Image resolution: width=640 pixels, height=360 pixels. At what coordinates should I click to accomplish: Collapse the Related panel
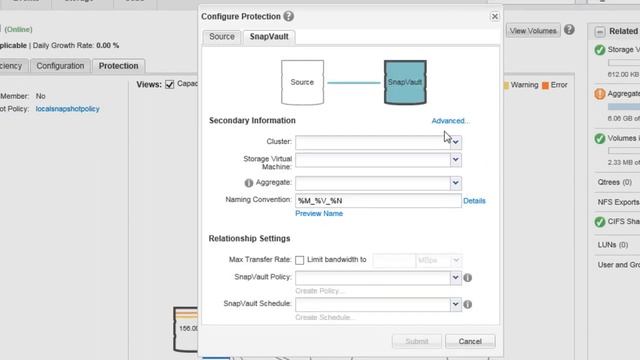pyautogui.click(x=600, y=31)
